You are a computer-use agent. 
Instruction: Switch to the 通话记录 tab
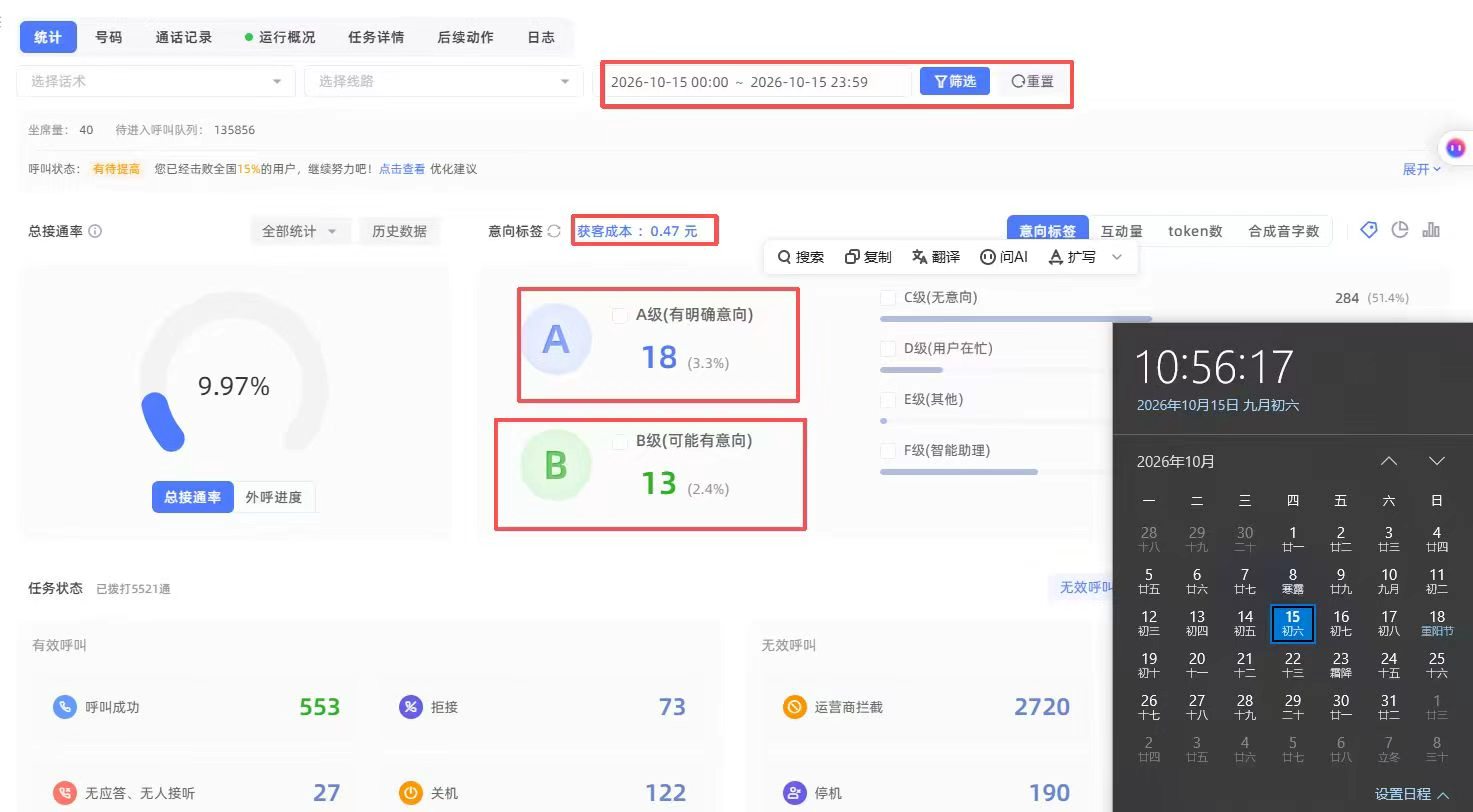pyautogui.click(x=184, y=37)
